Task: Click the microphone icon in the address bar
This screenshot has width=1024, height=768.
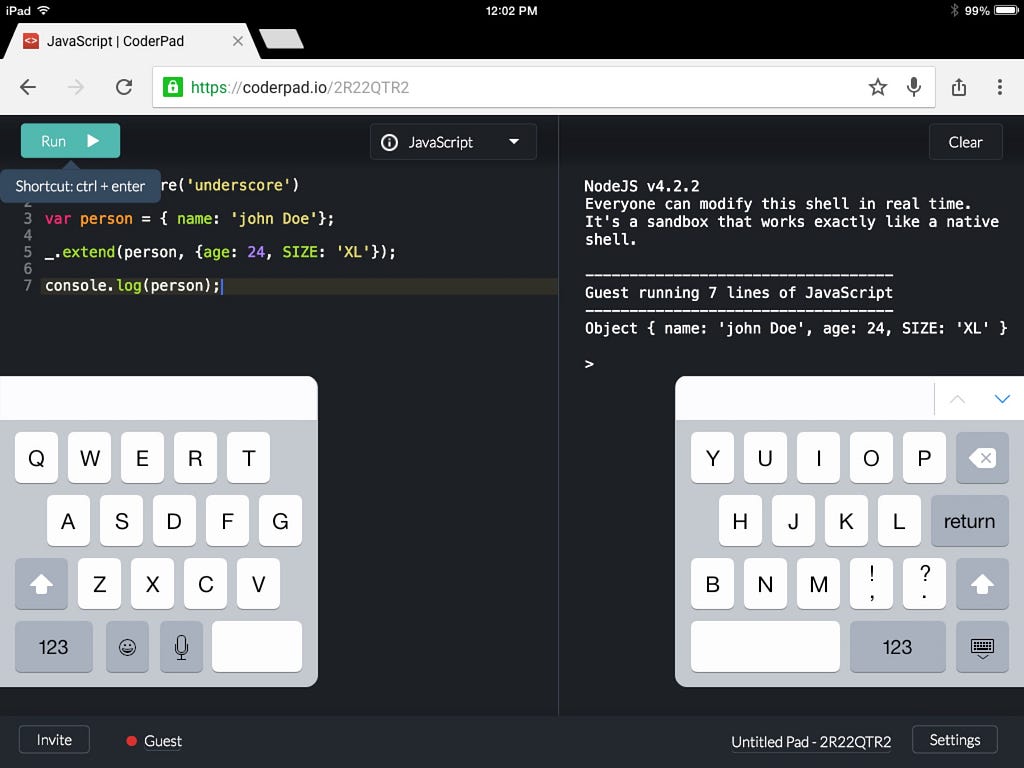Action: click(913, 87)
